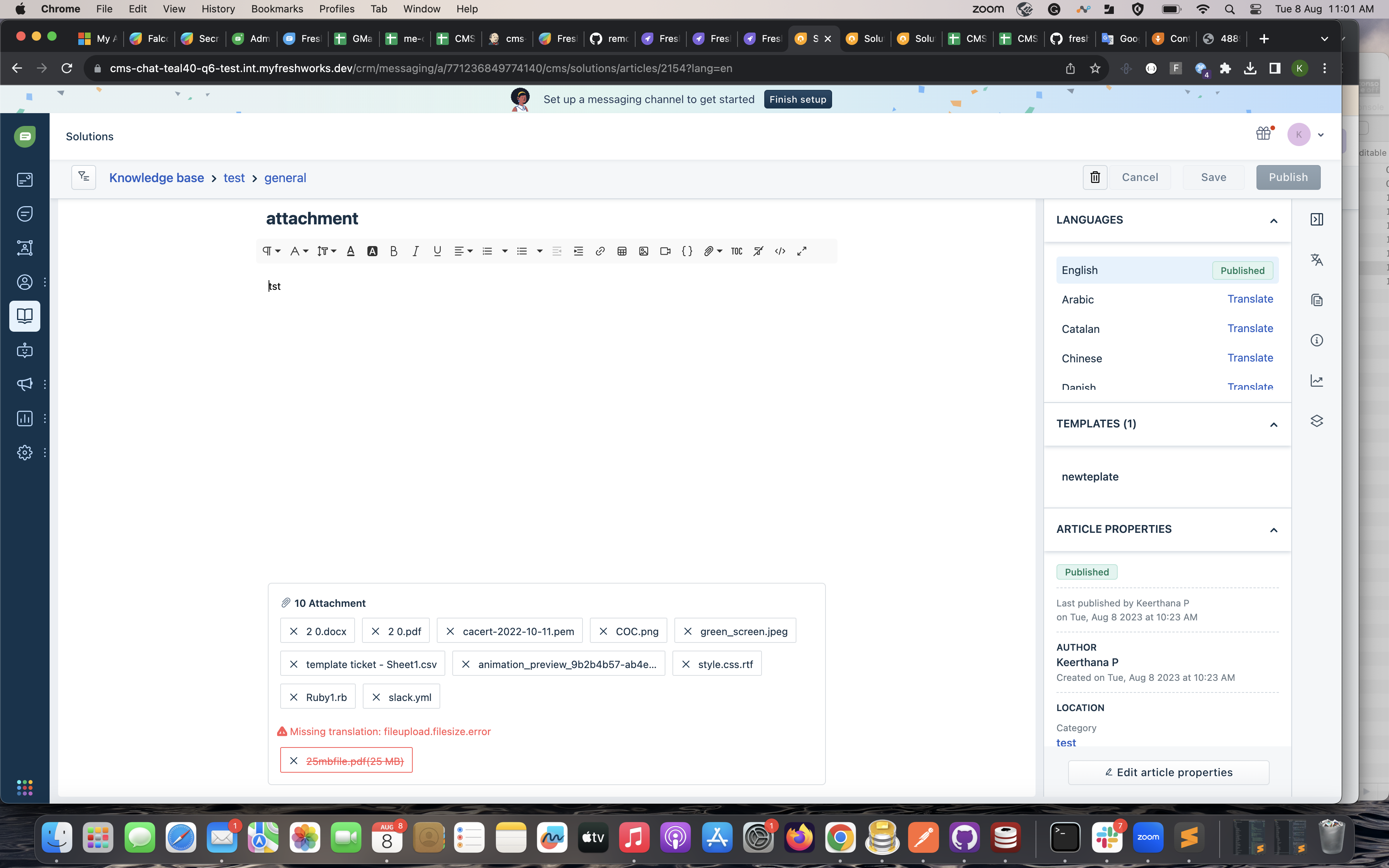1389x868 pixels.
Task: Collapse the ARTICLE PROPERTIES section
Action: (1273, 530)
